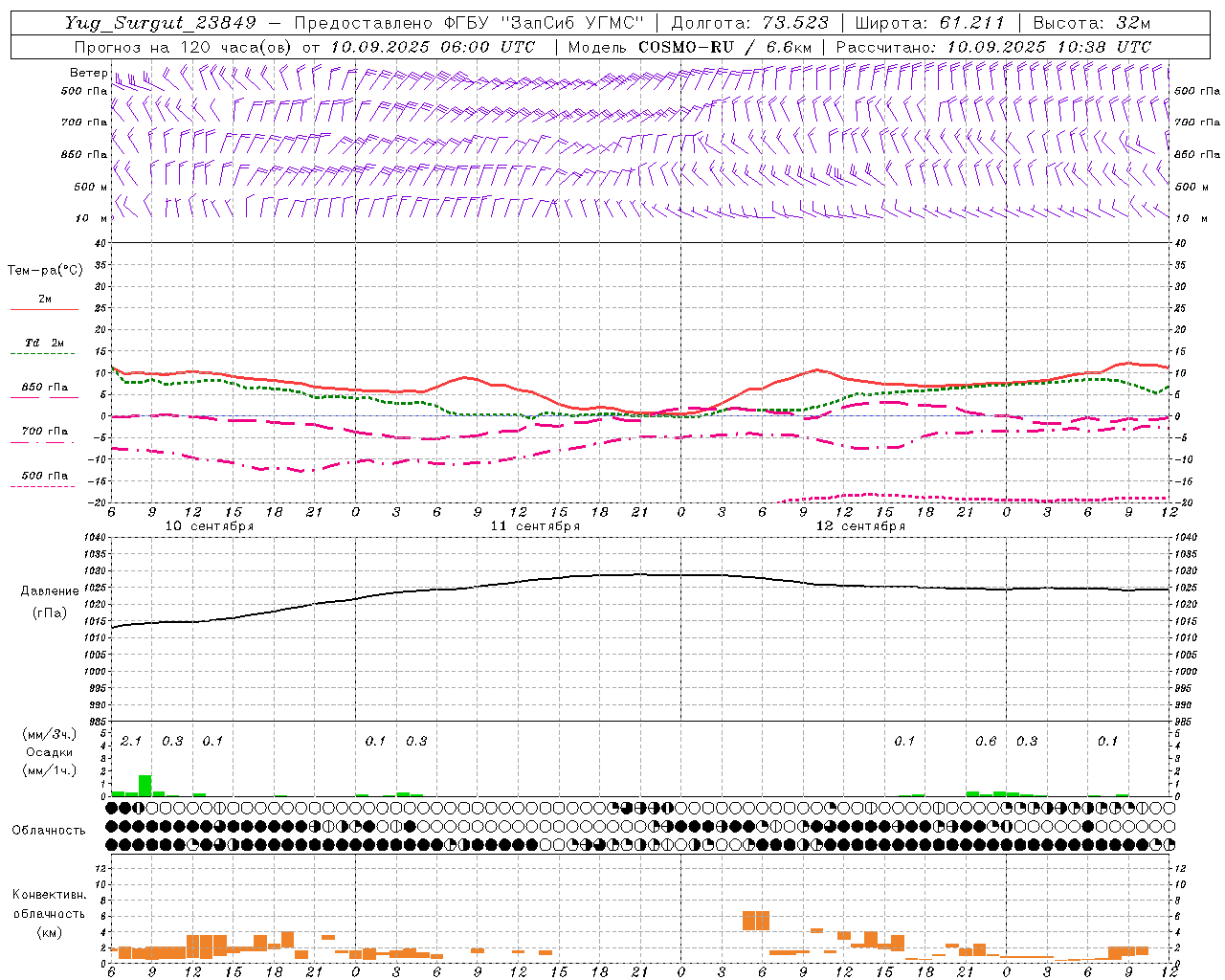Screen dimensions: 1225x980
Task: Click the Конвективн. label
Action: coord(49,895)
